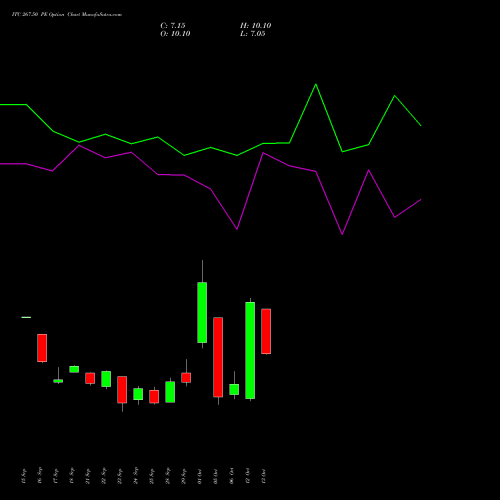
Task: Click the close value 'C: 7.15'
Action: pos(173,26)
